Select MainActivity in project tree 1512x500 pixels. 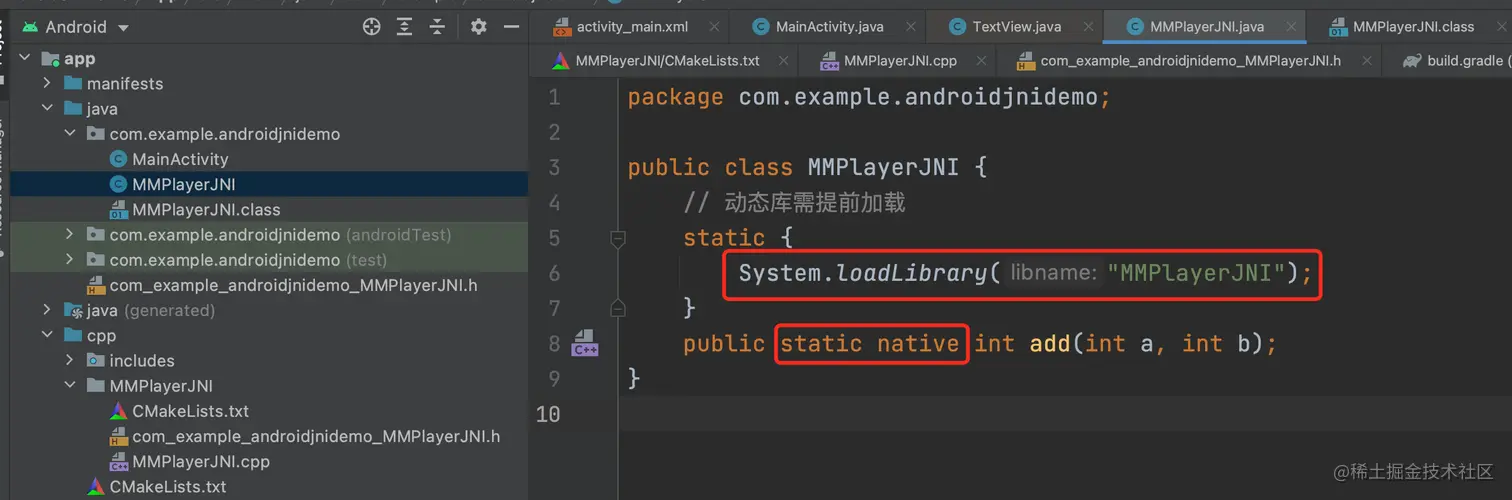(180, 159)
